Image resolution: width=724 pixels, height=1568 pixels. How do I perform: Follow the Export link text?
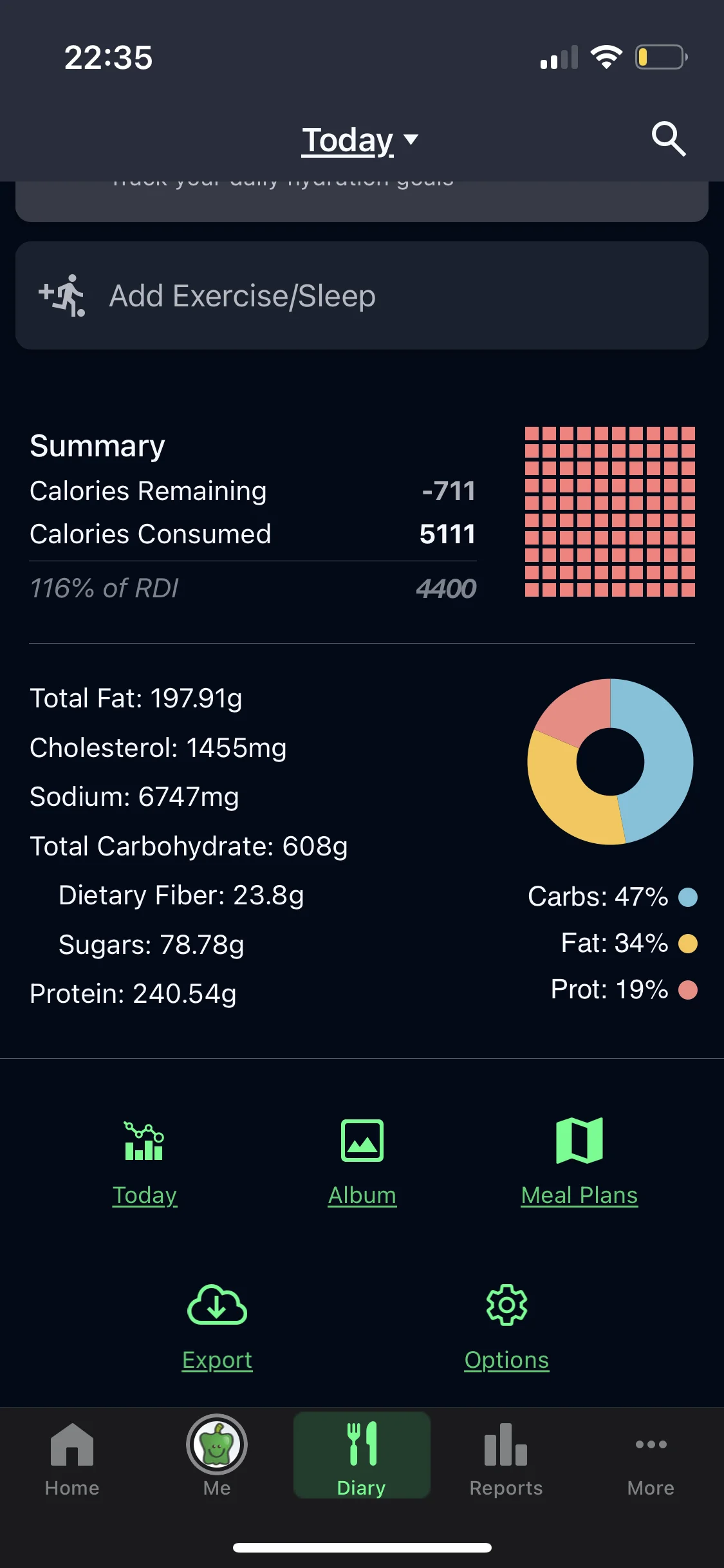(217, 1360)
